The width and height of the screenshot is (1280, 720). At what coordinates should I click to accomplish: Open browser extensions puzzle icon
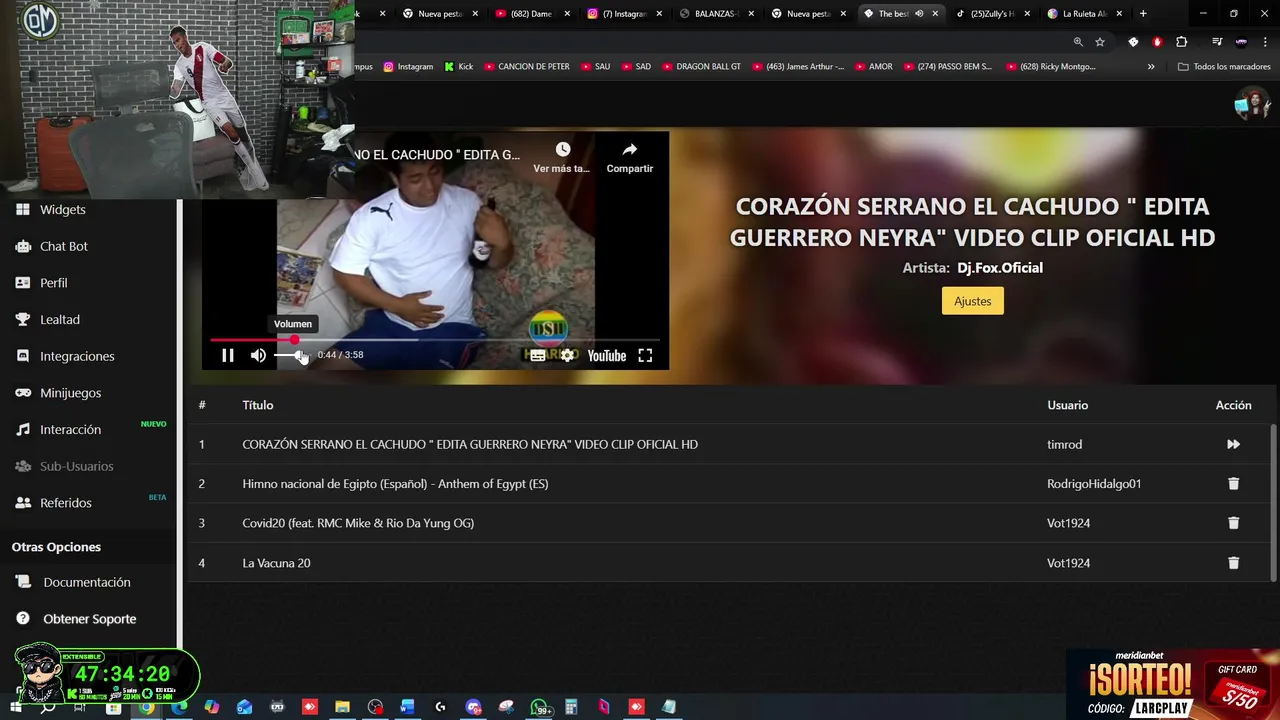1181,42
